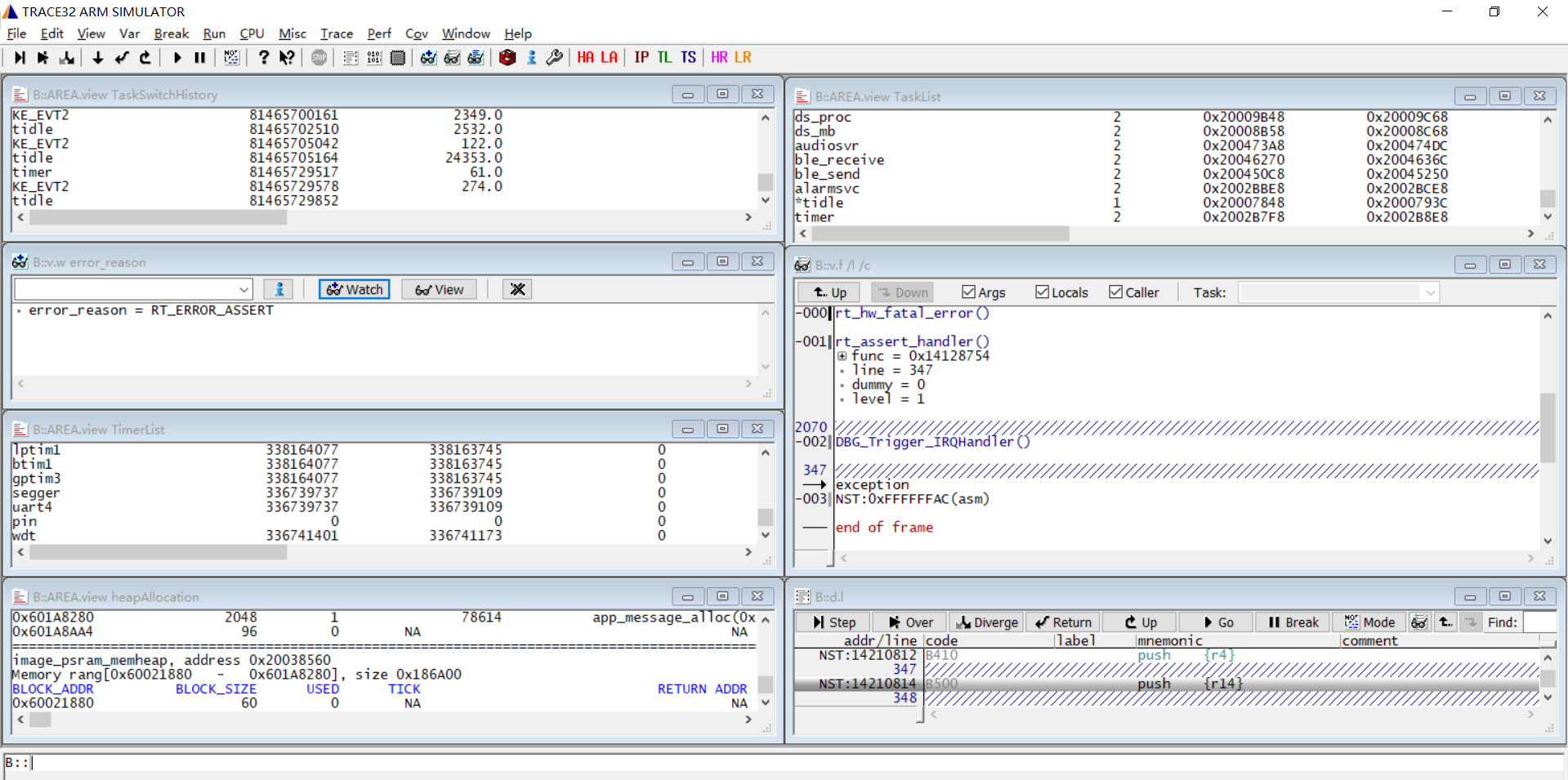Viewport: 1568px width, 780px height.
Task: Toggle the Locals checkbox
Action: [1042, 292]
